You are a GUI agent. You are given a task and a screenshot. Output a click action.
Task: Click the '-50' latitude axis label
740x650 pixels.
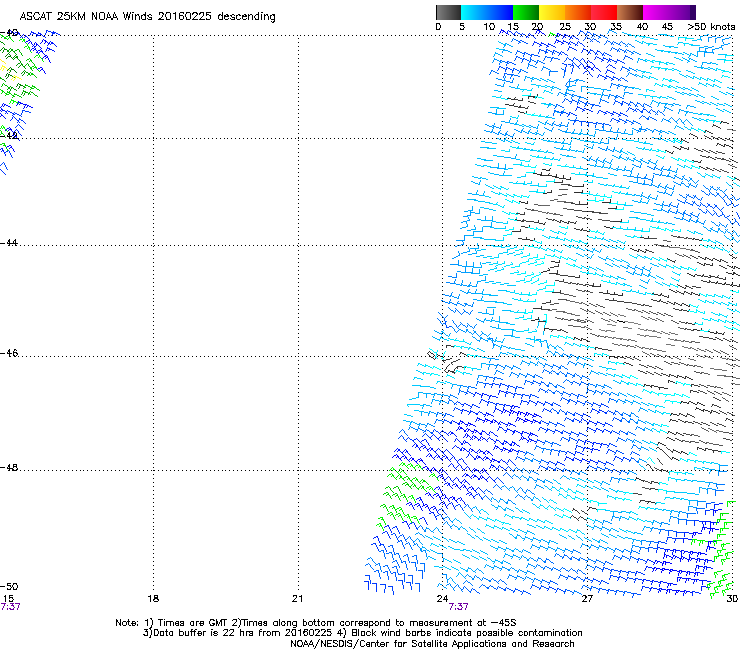point(9,586)
